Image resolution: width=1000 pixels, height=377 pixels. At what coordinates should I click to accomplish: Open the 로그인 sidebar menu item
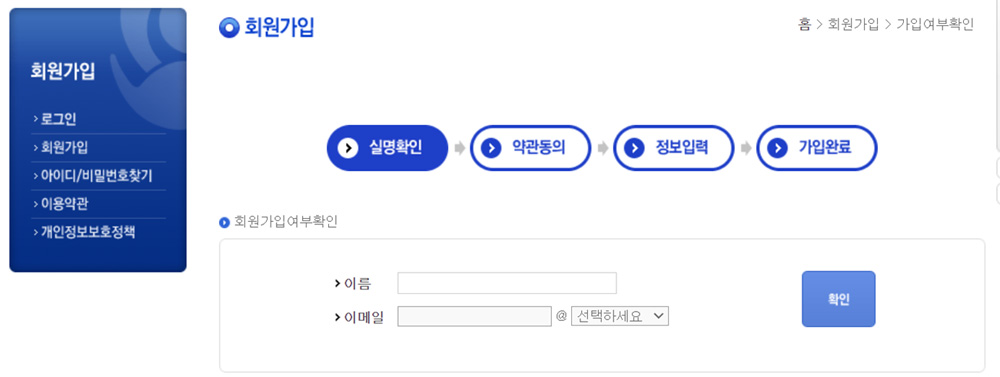(x=59, y=119)
